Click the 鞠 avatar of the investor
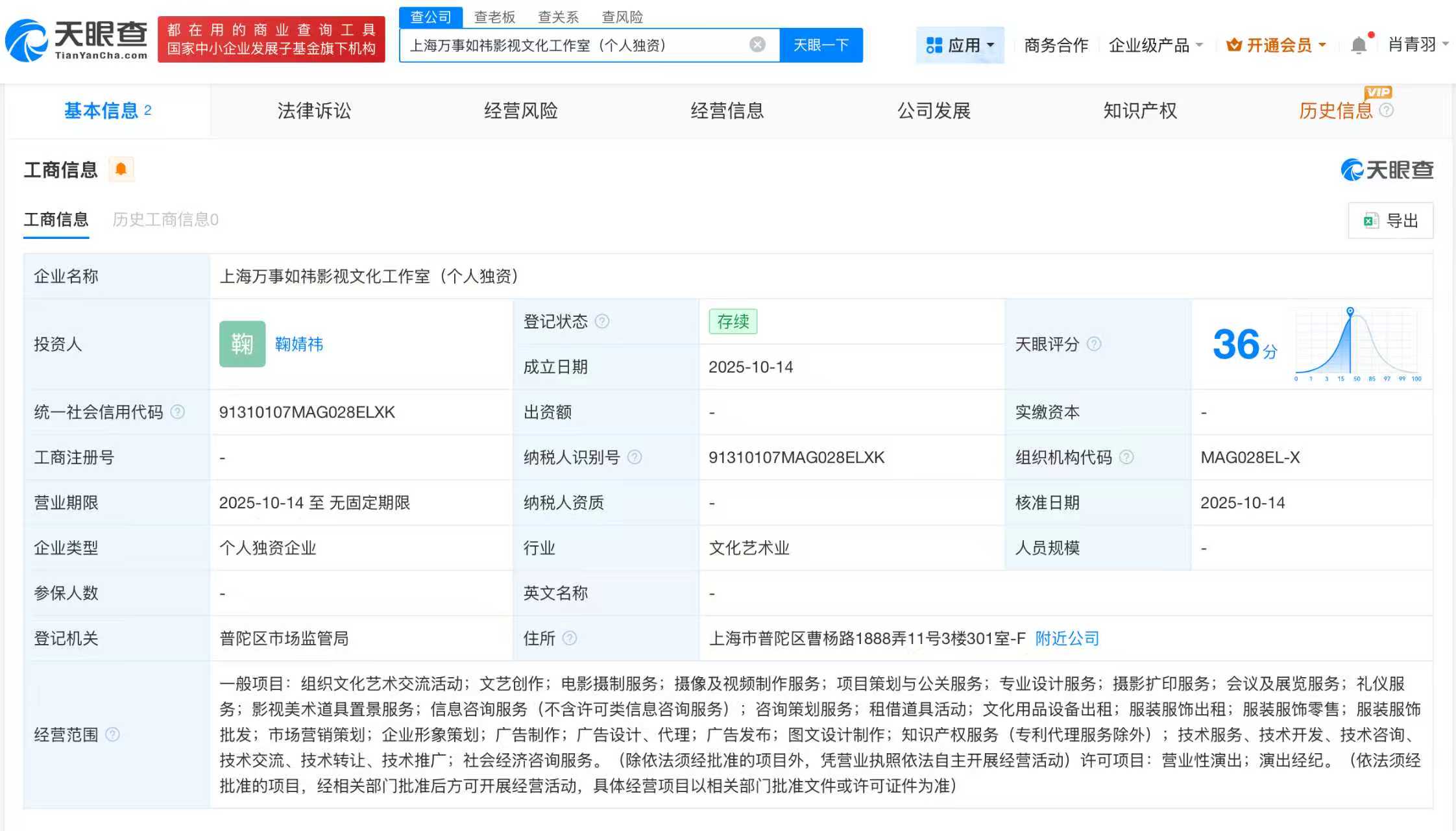This screenshot has height=831, width=1456. (242, 344)
